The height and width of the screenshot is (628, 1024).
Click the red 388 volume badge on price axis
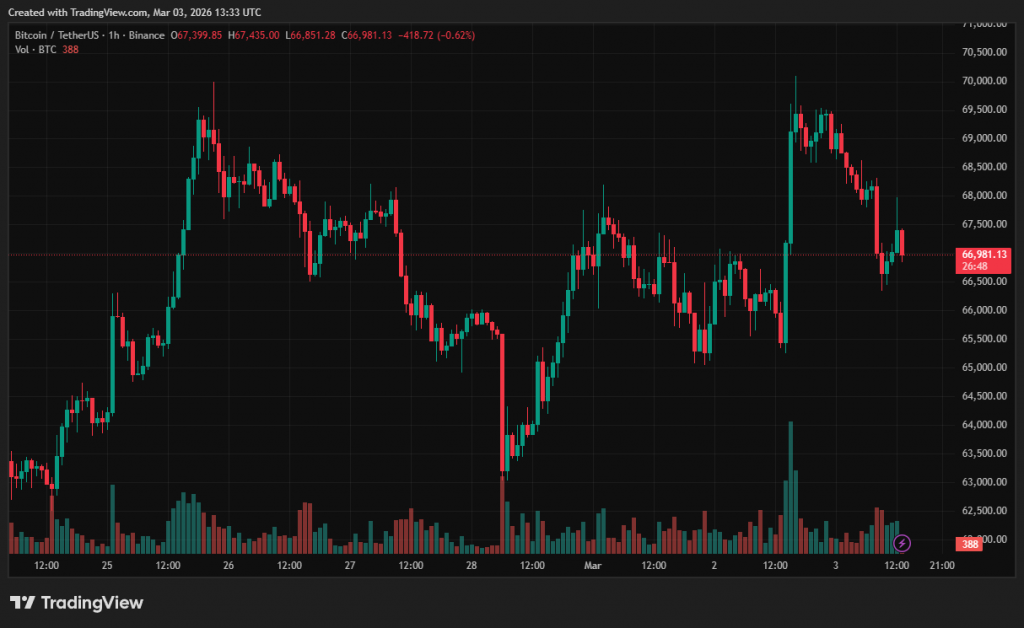(x=967, y=545)
